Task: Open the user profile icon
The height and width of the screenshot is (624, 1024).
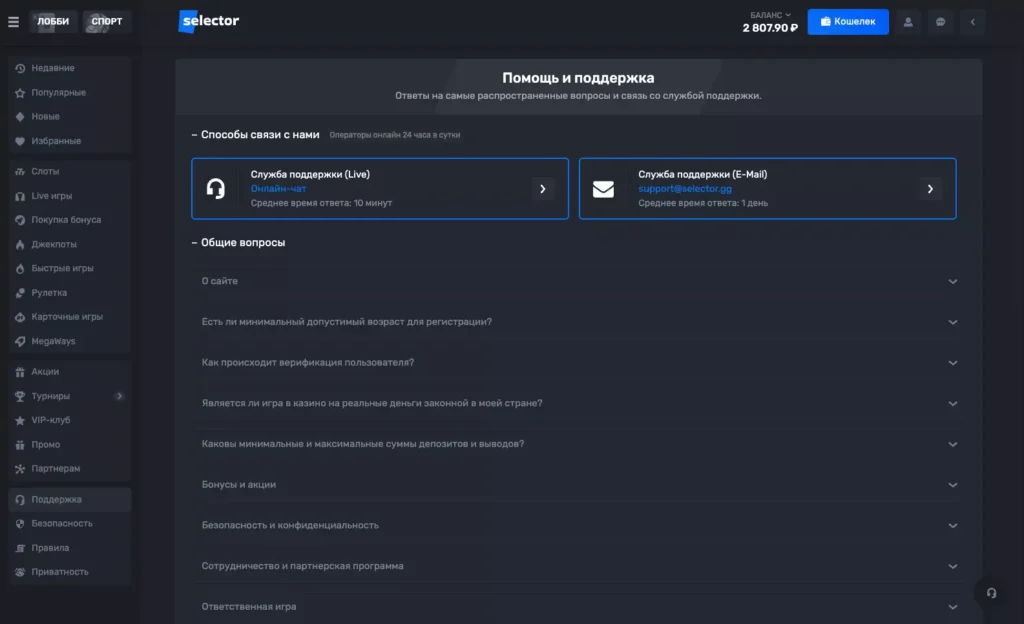Action: point(908,22)
